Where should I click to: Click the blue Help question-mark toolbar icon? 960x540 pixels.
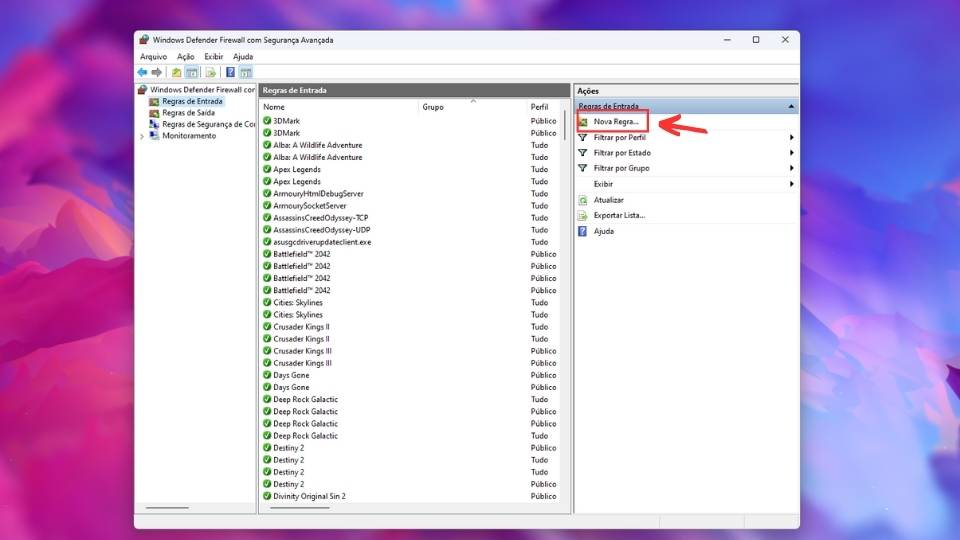(x=230, y=72)
